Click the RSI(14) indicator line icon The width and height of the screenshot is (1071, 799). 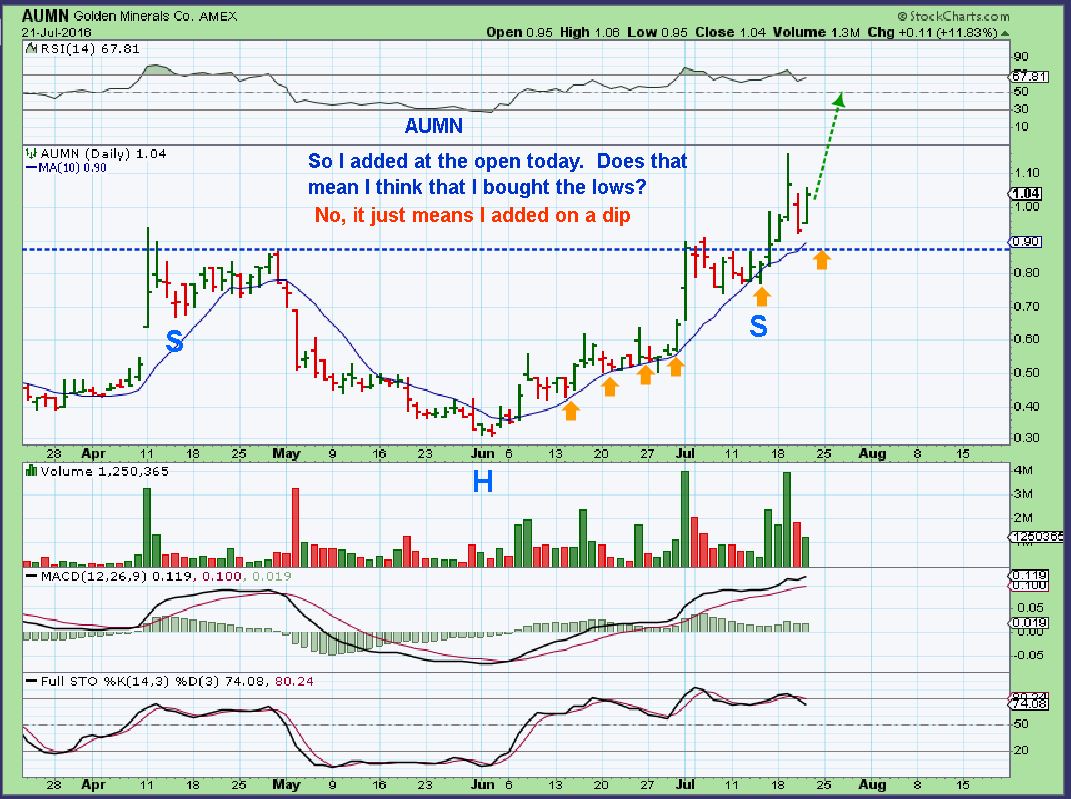click(31, 48)
